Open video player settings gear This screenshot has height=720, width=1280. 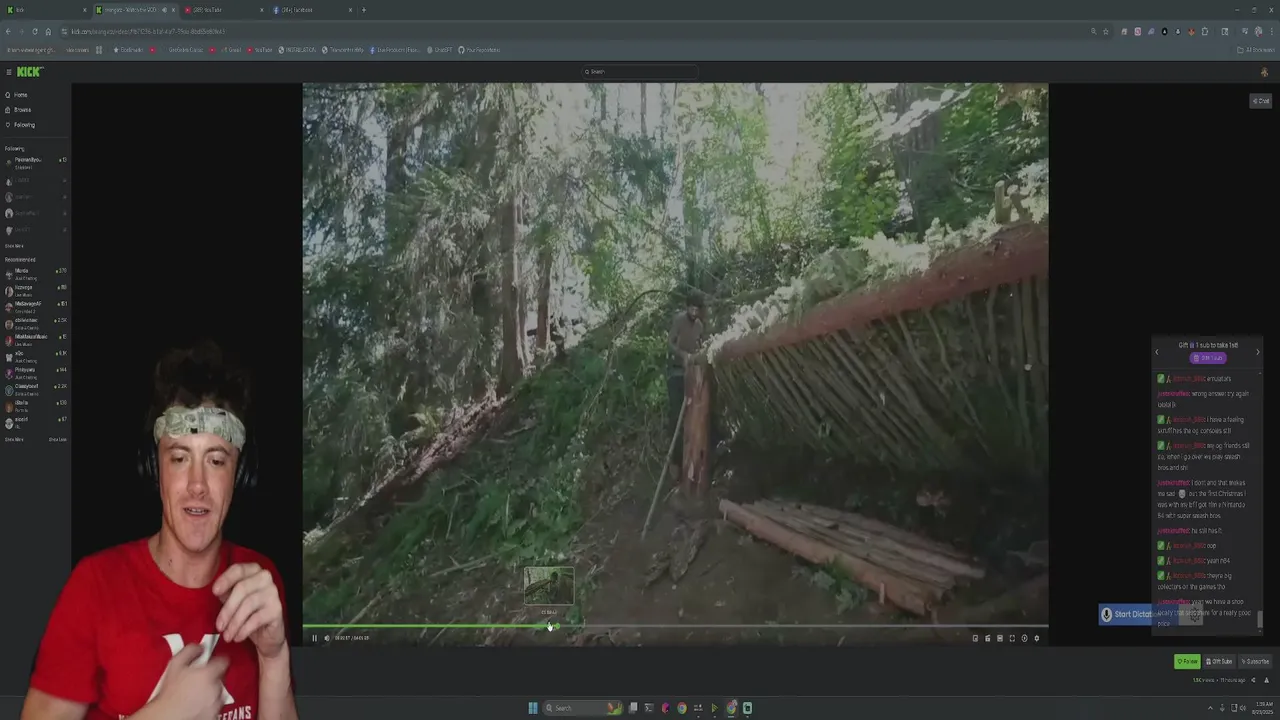1036,638
